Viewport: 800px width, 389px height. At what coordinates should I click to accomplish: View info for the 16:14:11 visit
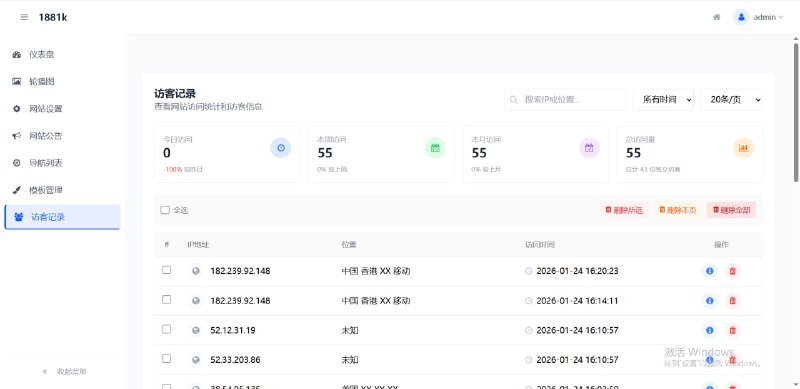pyautogui.click(x=710, y=301)
